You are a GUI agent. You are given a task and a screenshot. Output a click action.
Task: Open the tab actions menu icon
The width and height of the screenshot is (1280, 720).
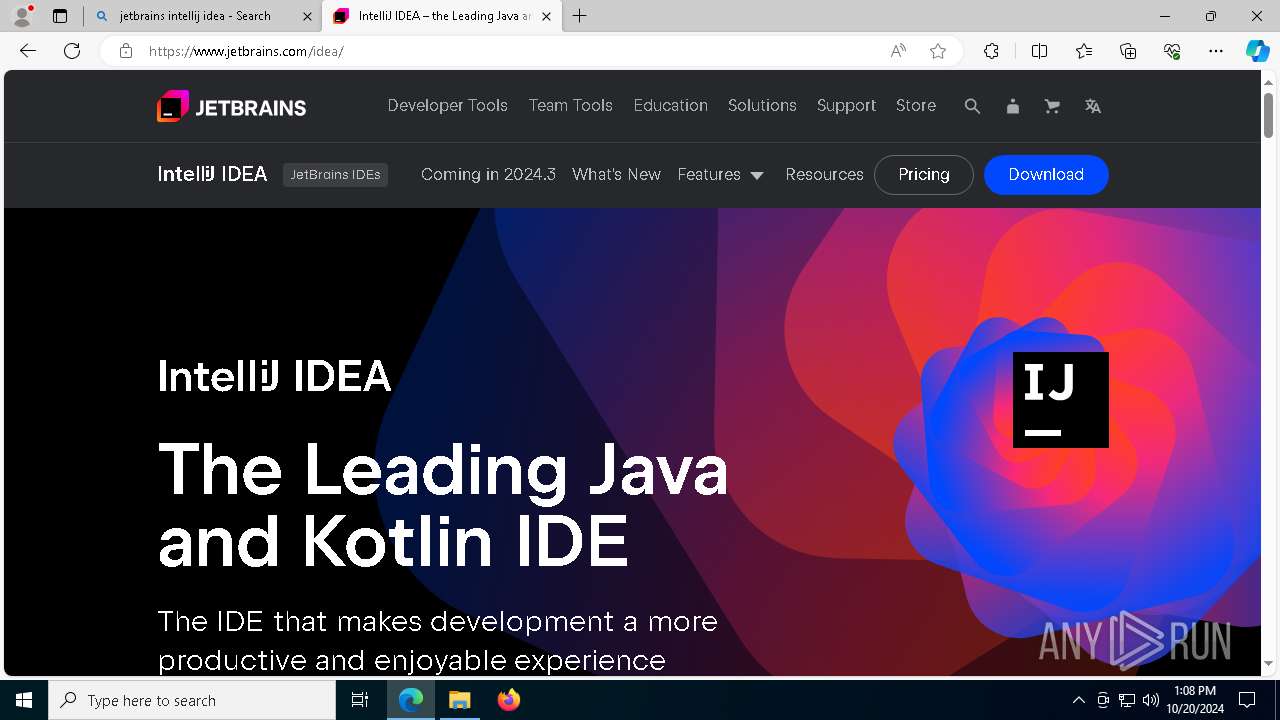(60, 16)
